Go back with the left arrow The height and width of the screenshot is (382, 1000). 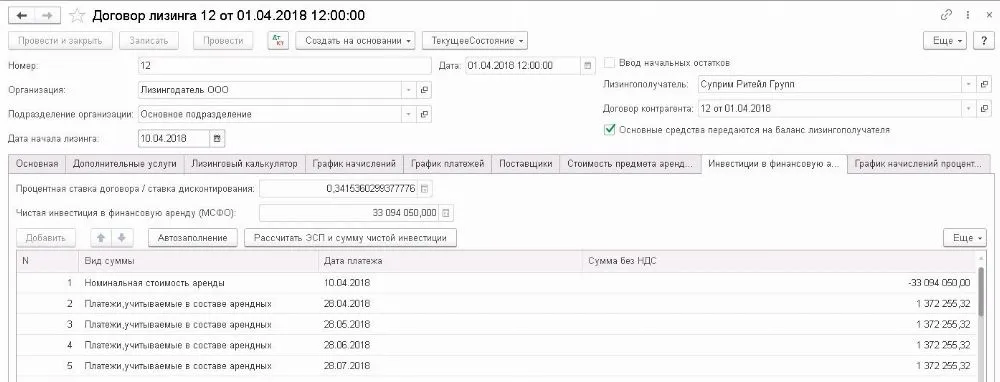tap(21, 15)
